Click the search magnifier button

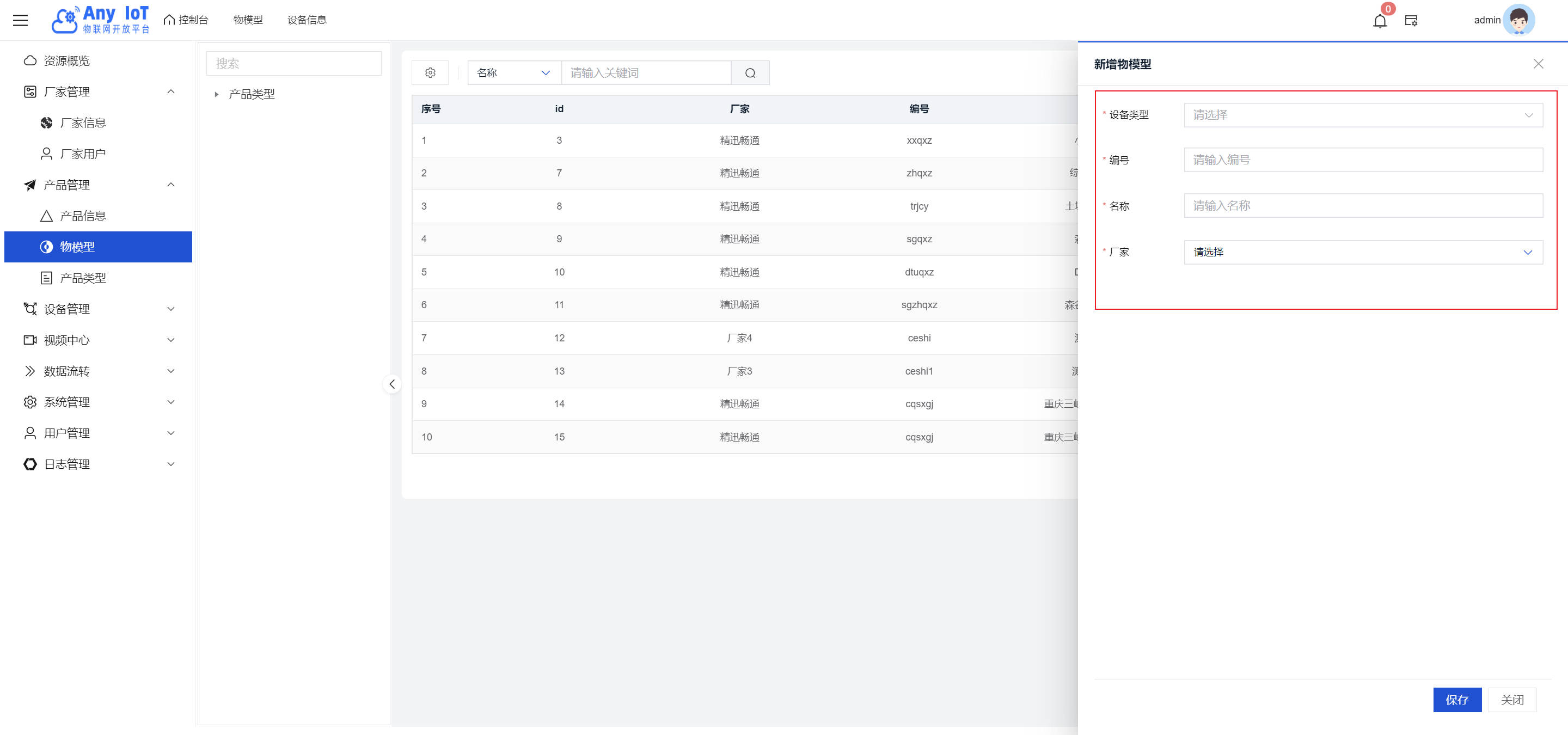750,73
